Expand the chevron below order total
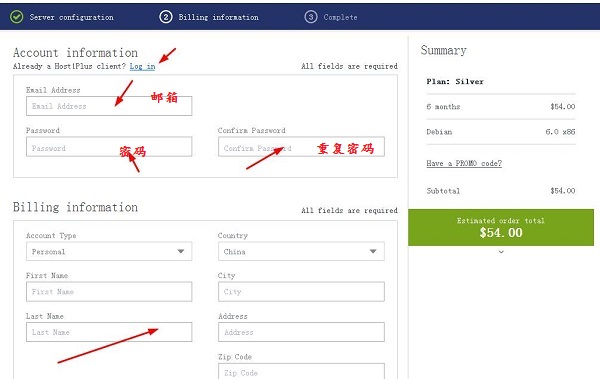The width and height of the screenshot is (600, 379). [501, 252]
